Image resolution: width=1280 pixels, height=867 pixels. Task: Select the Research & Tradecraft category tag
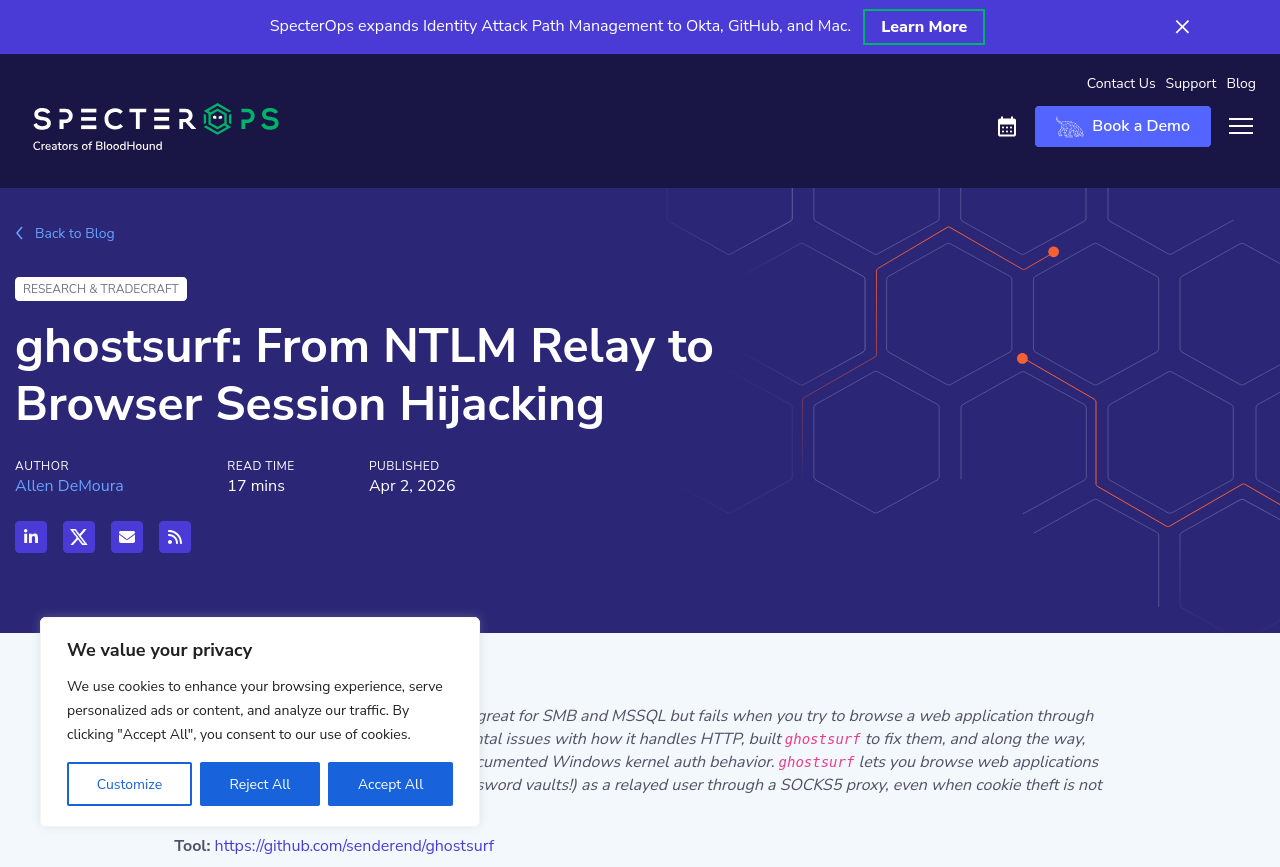click(x=101, y=289)
